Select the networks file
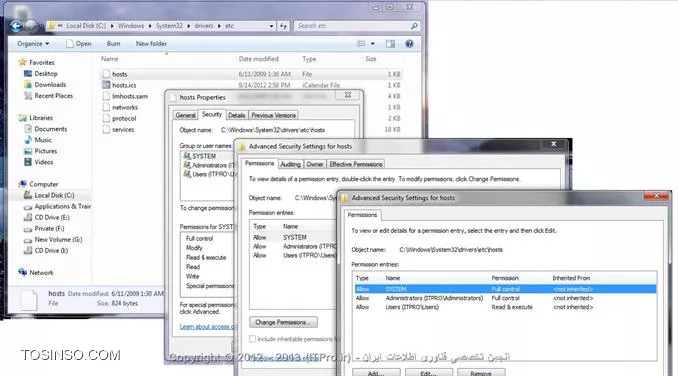This screenshot has height=376, width=678. [125, 107]
